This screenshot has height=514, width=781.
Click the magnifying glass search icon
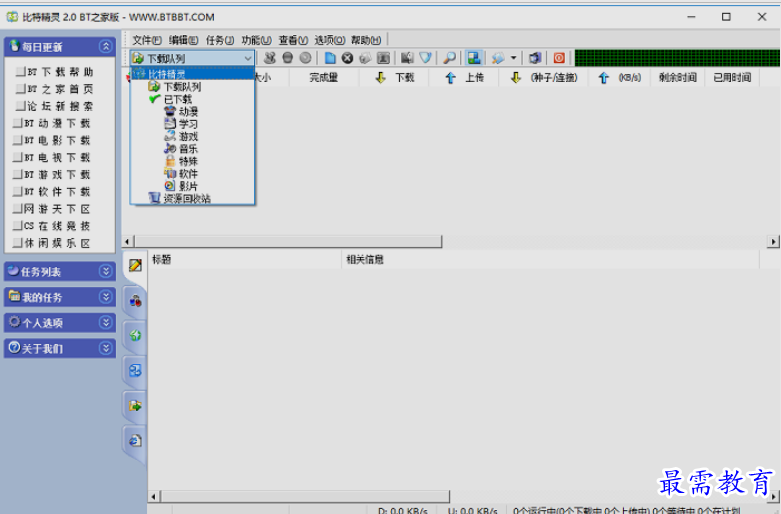click(x=449, y=58)
